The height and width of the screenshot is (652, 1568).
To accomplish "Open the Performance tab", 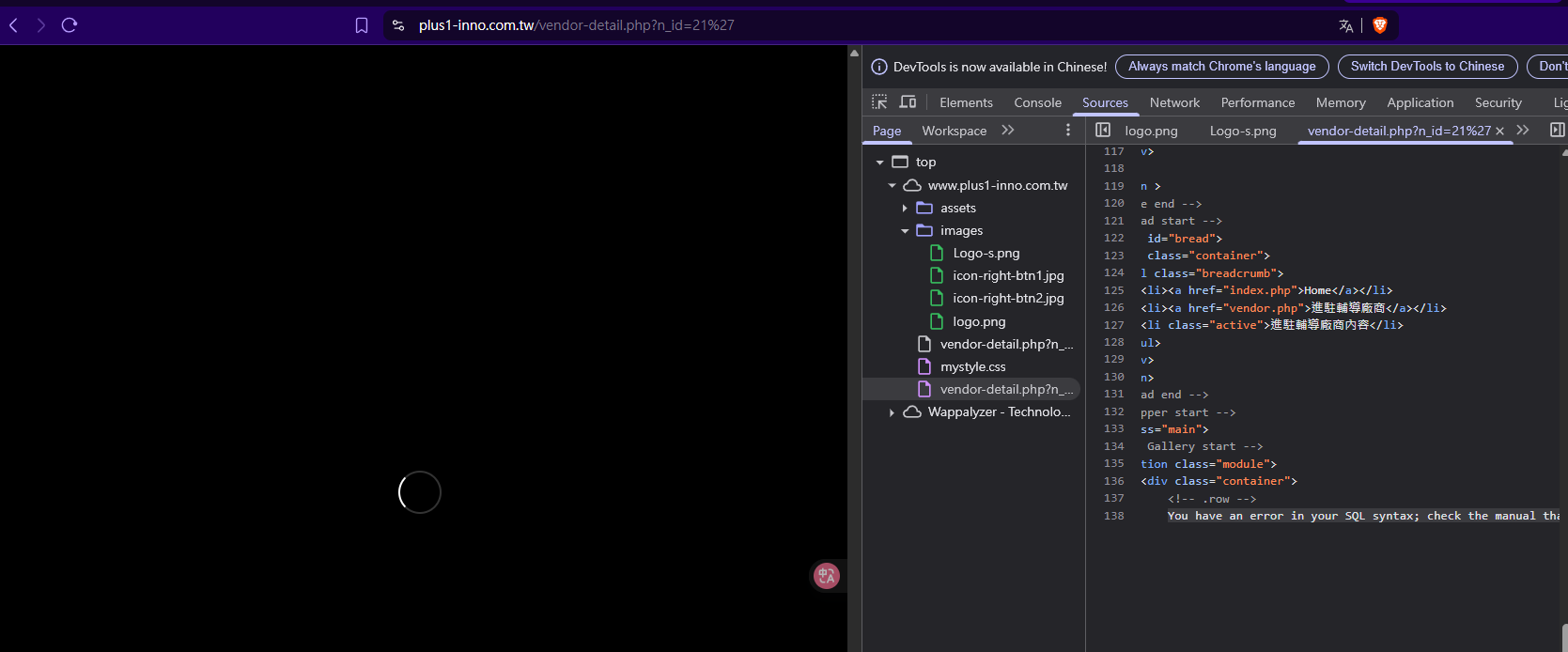I will [x=1257, y=102].
